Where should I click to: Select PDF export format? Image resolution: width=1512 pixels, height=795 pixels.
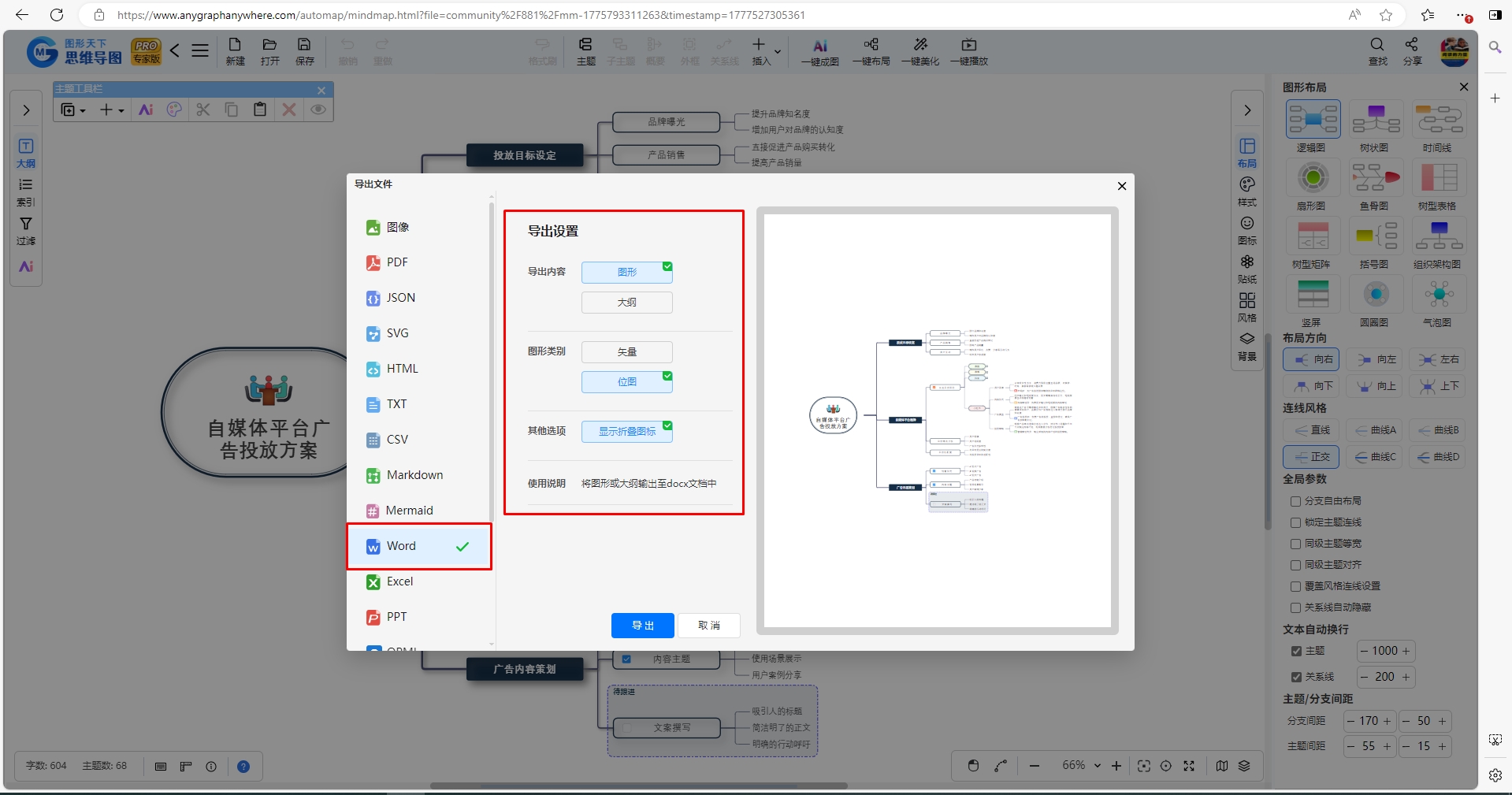421,262
